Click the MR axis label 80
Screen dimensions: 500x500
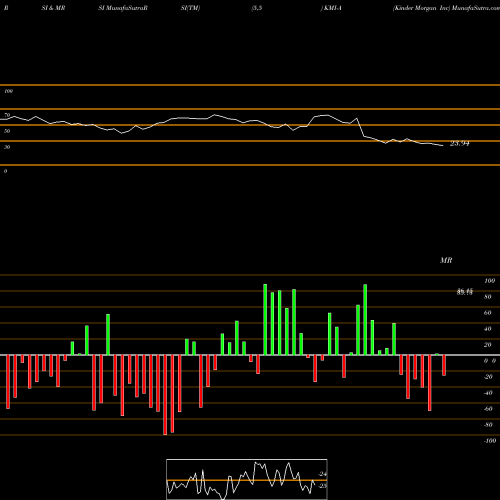tap(488, 297)
